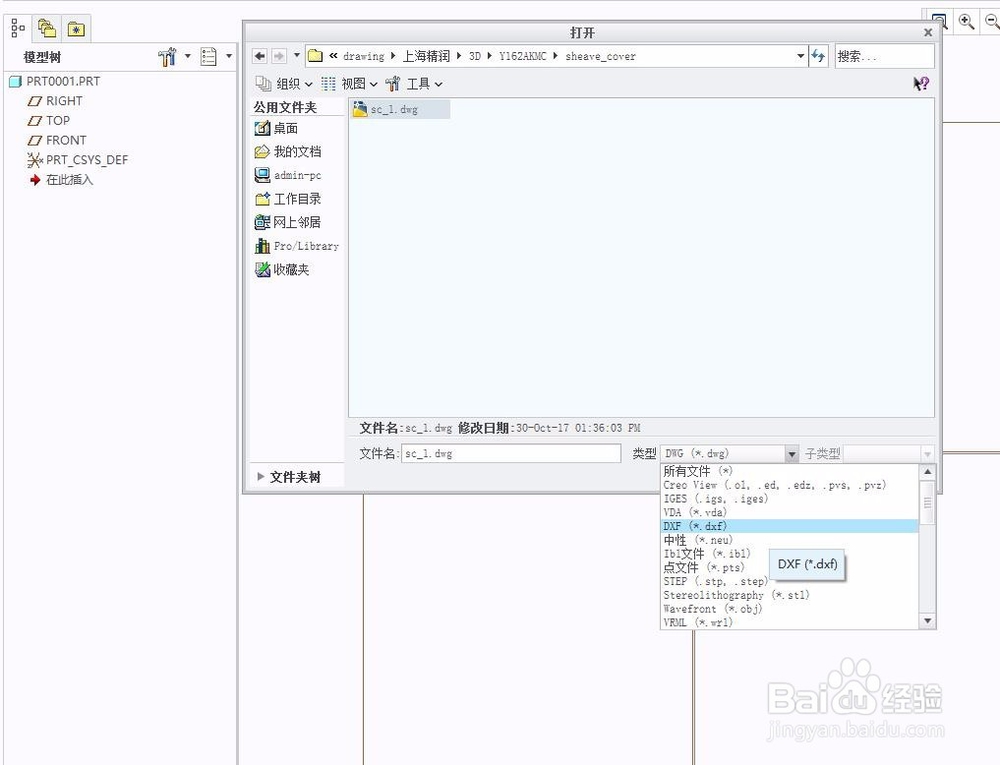Image resolution: width=1000 pixels, height=765 pixels.
Task: Open model tree show list icon
Action: tap(209, 57)
